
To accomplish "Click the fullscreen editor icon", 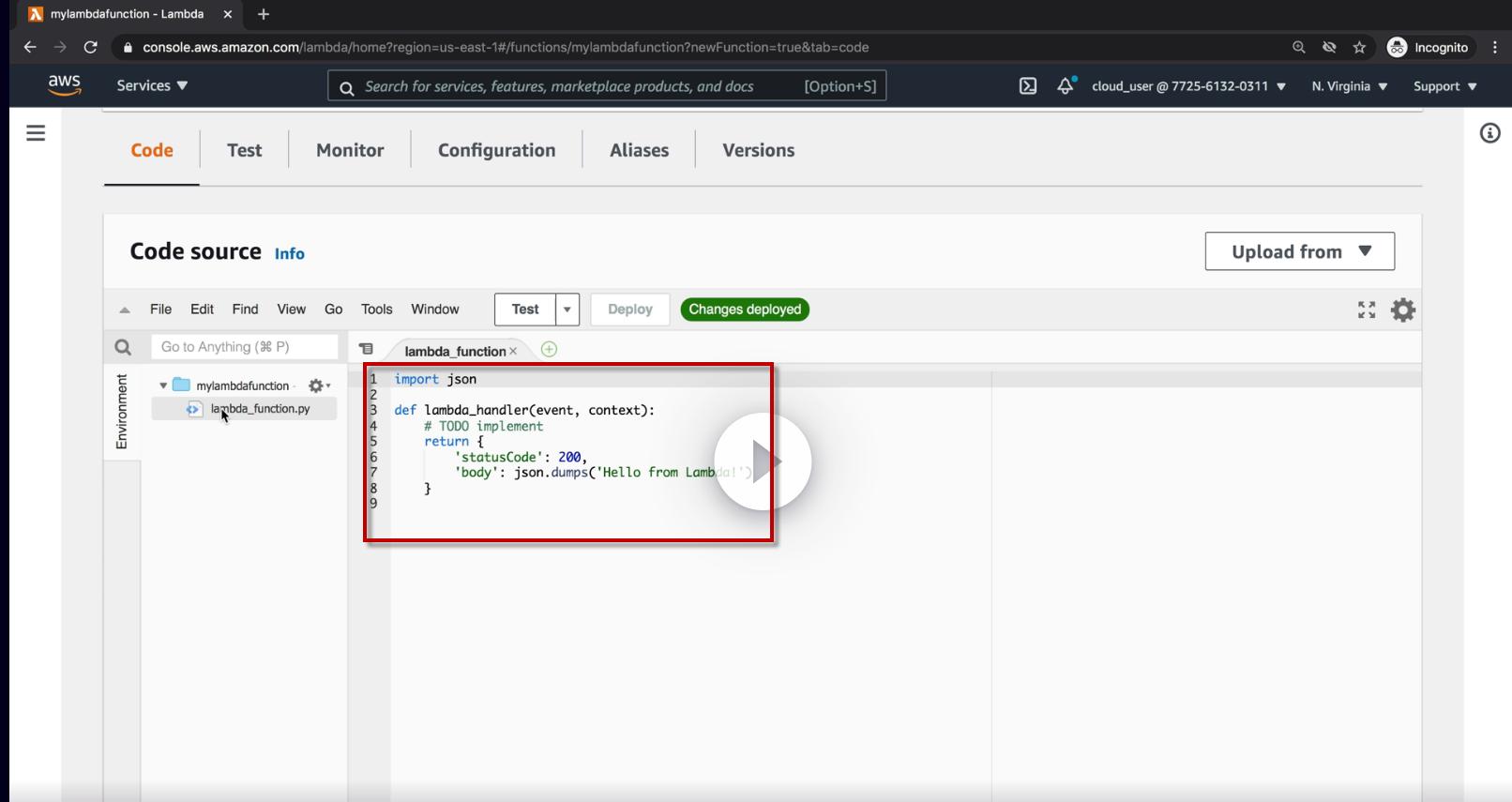I will tap(1367, 310).
